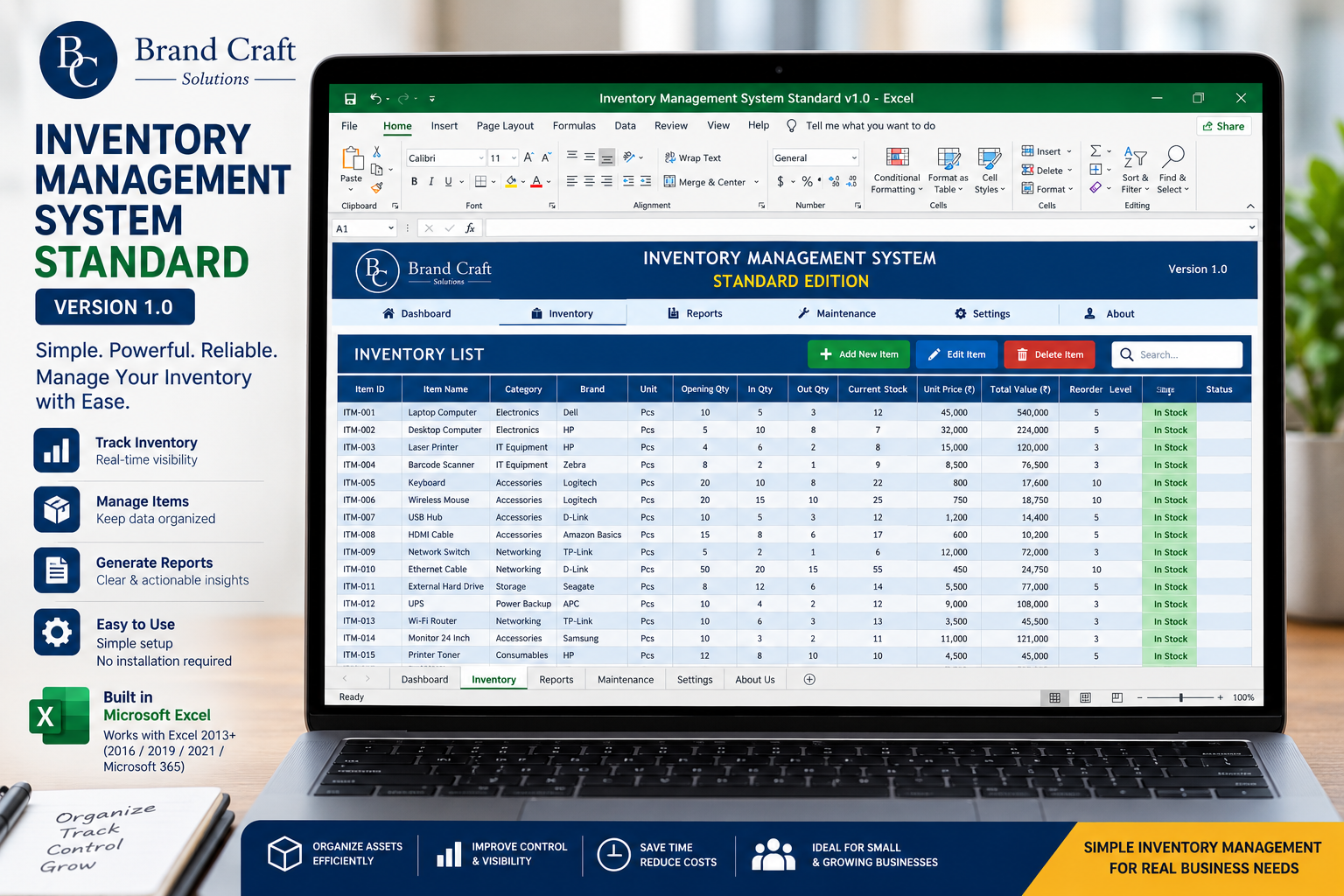The image size is (1344, 896).
Task: Decrease font size with small A icon
Action: click(x=546, y=157)
